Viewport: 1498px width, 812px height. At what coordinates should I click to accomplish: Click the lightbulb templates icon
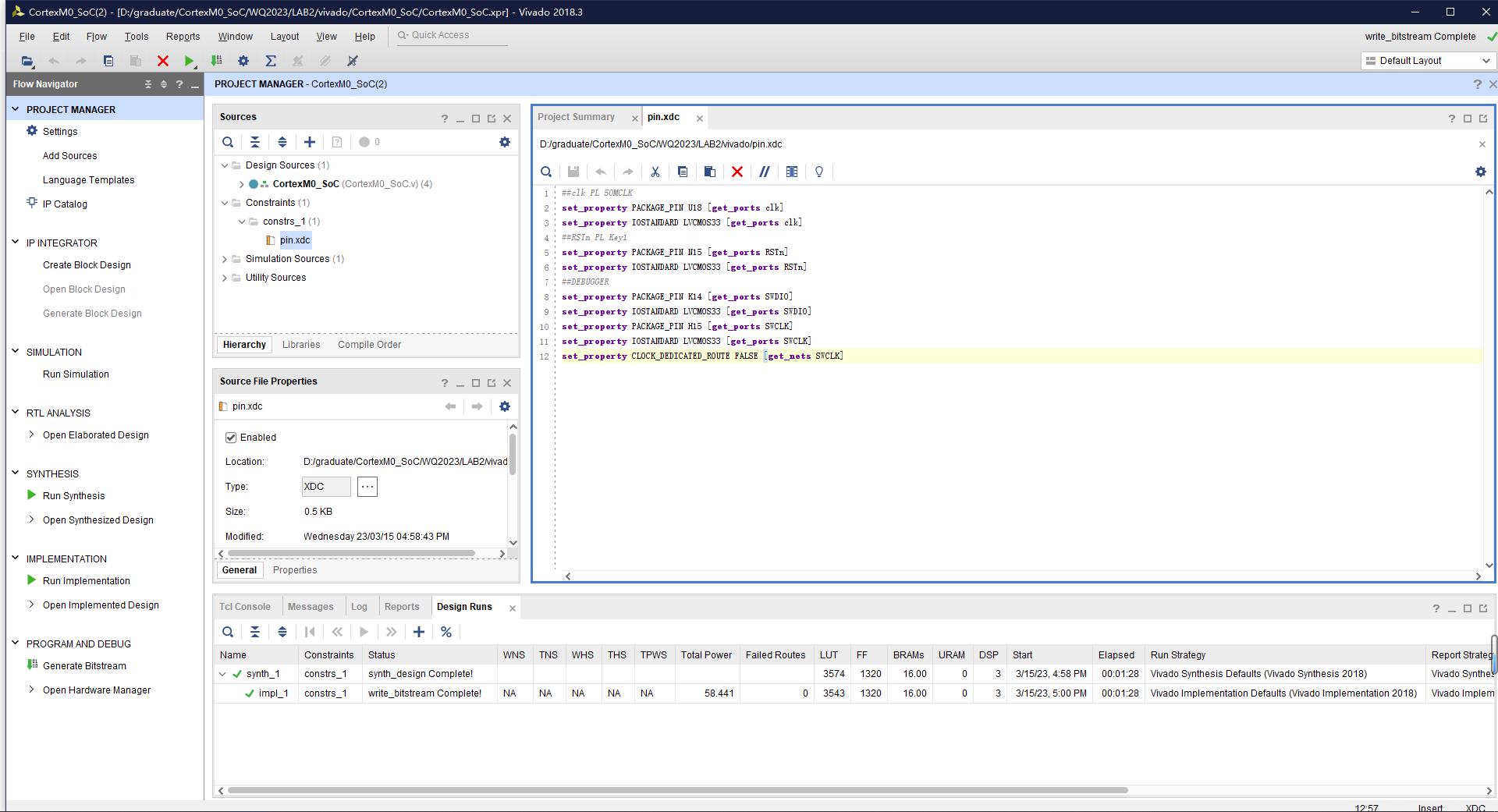[x=819, y=172]
